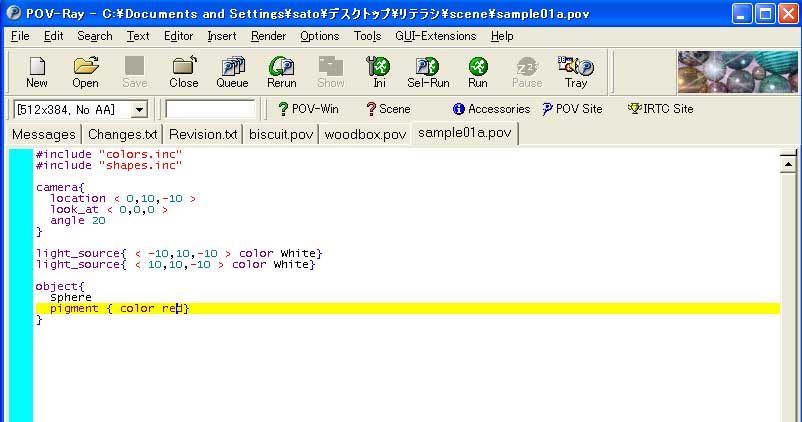
Task: Click the Sel-Run toolbar icon
Action: [428, 73]
